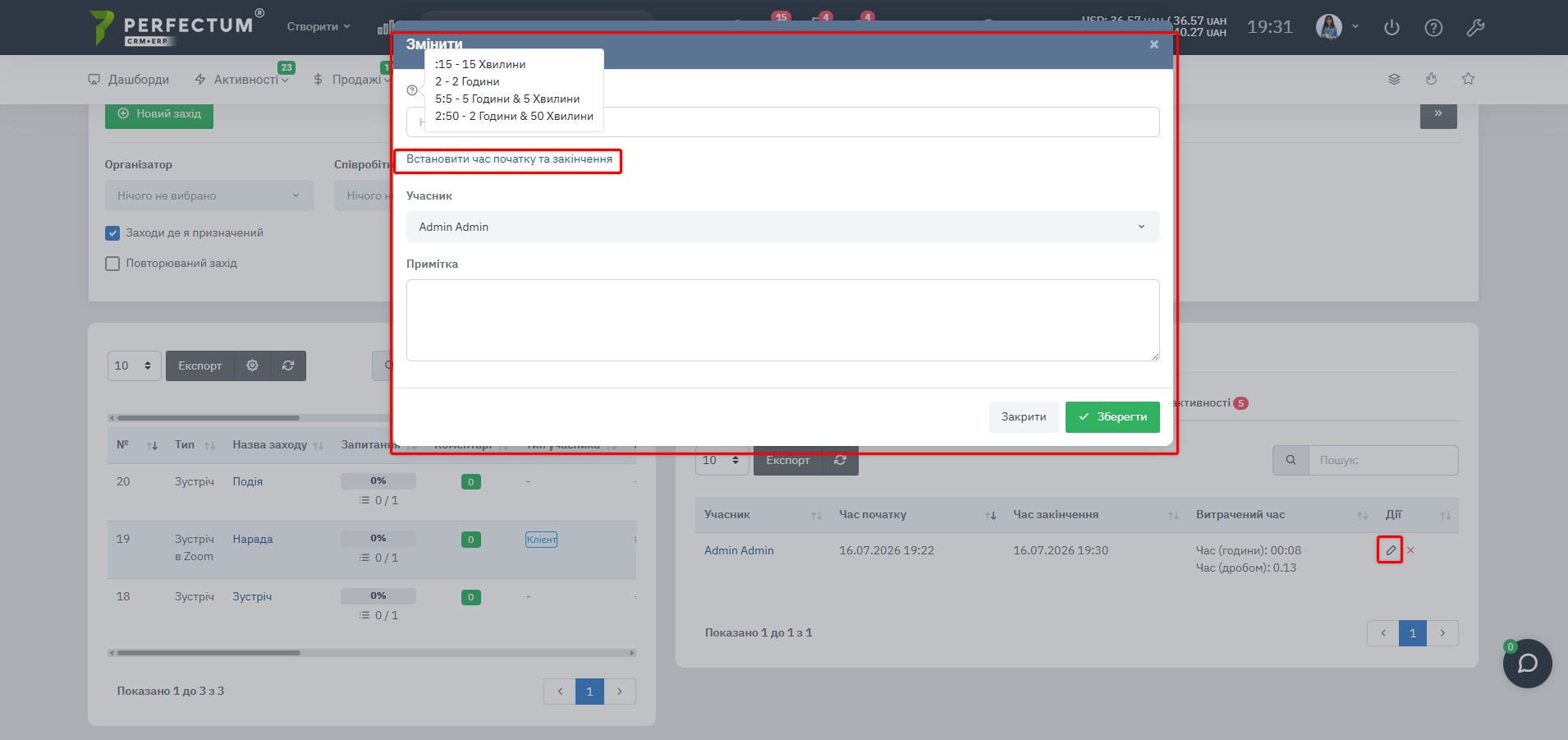Delete the timesheet entry with red X
Viewport: 1568px width, 740px height.
(1410, 550)
